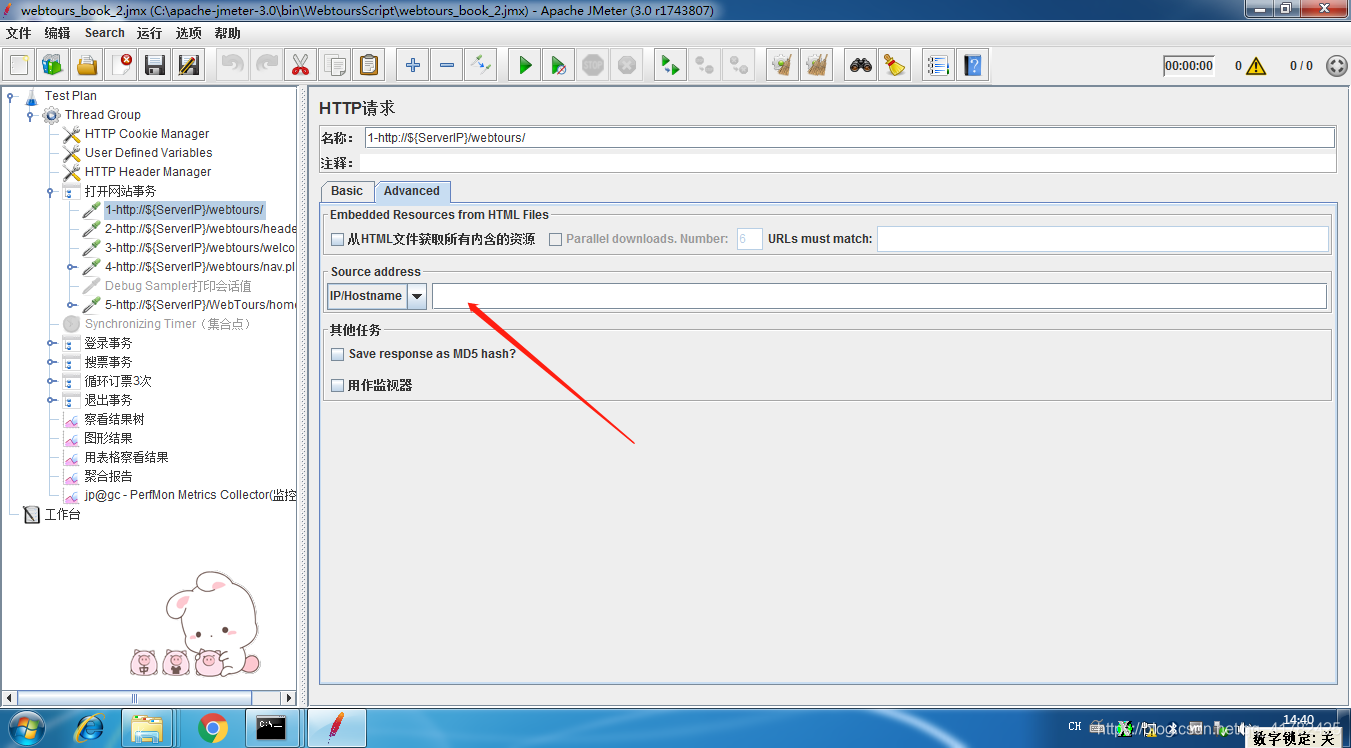Screen dimensions: 1351x748
Task: Click the yellow warning errors icon
Action: pos(1256,66)
